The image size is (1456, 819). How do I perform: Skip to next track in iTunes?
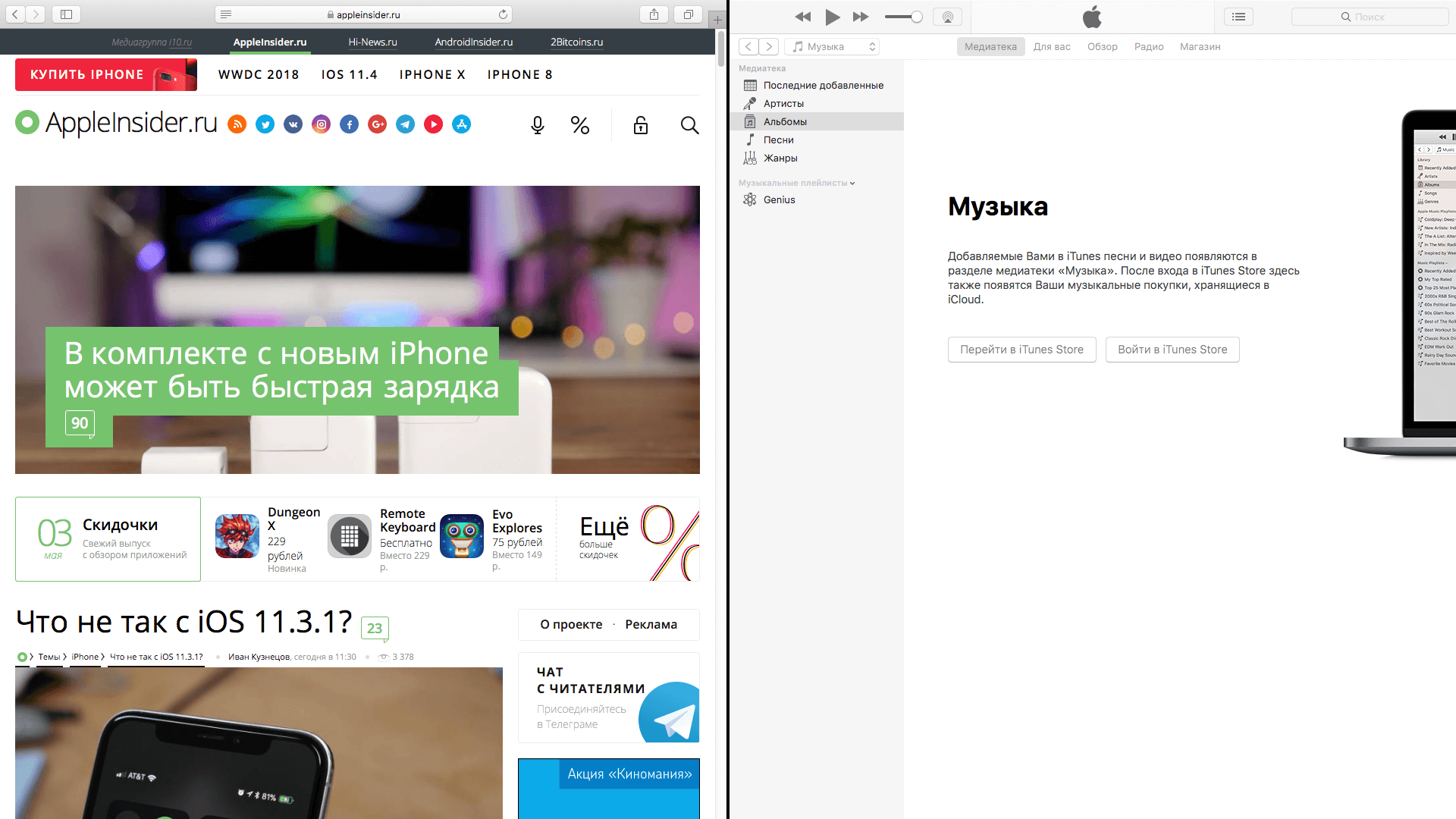coord(861,17)
